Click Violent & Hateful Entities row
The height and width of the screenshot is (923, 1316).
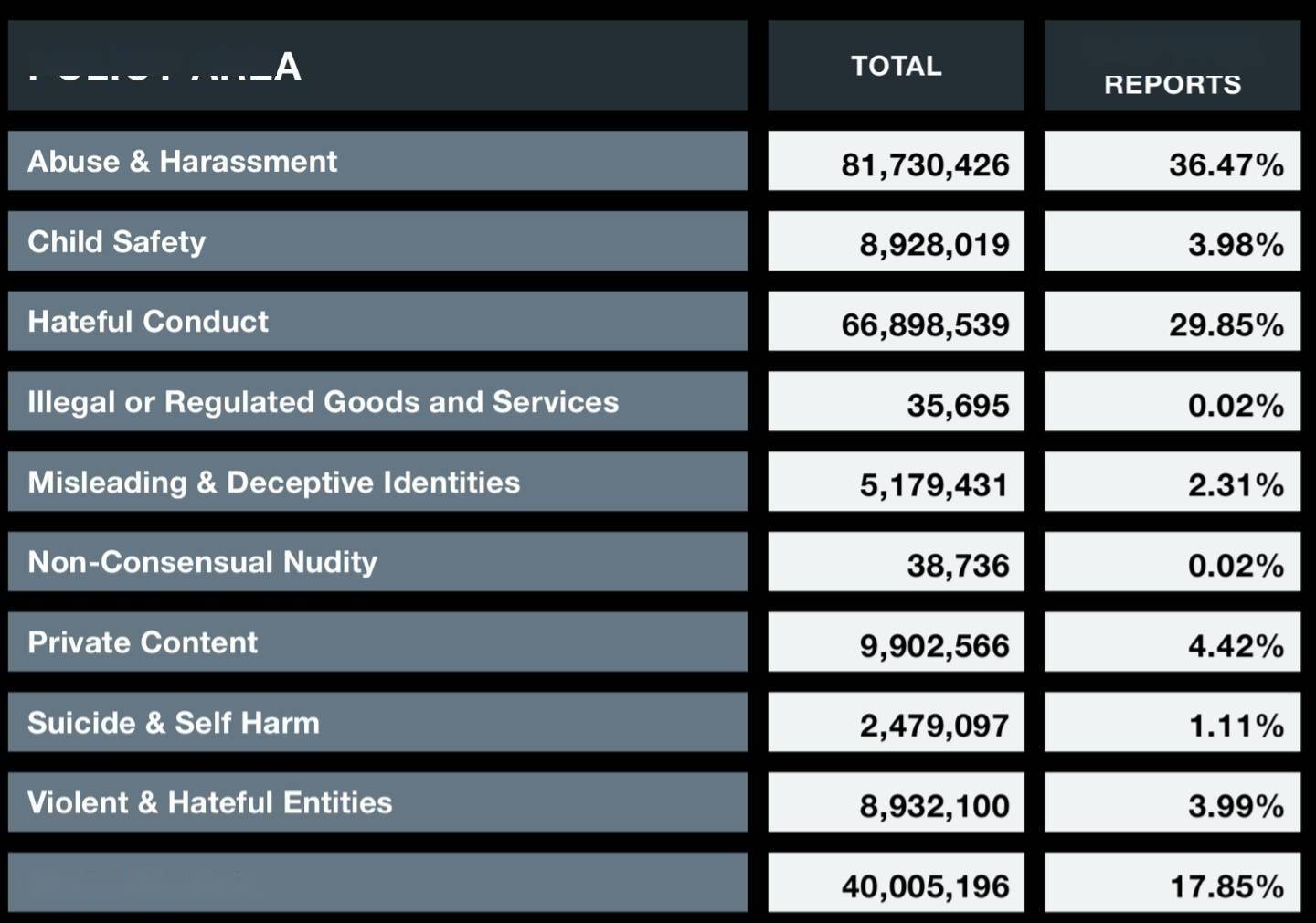coord(209,803)
